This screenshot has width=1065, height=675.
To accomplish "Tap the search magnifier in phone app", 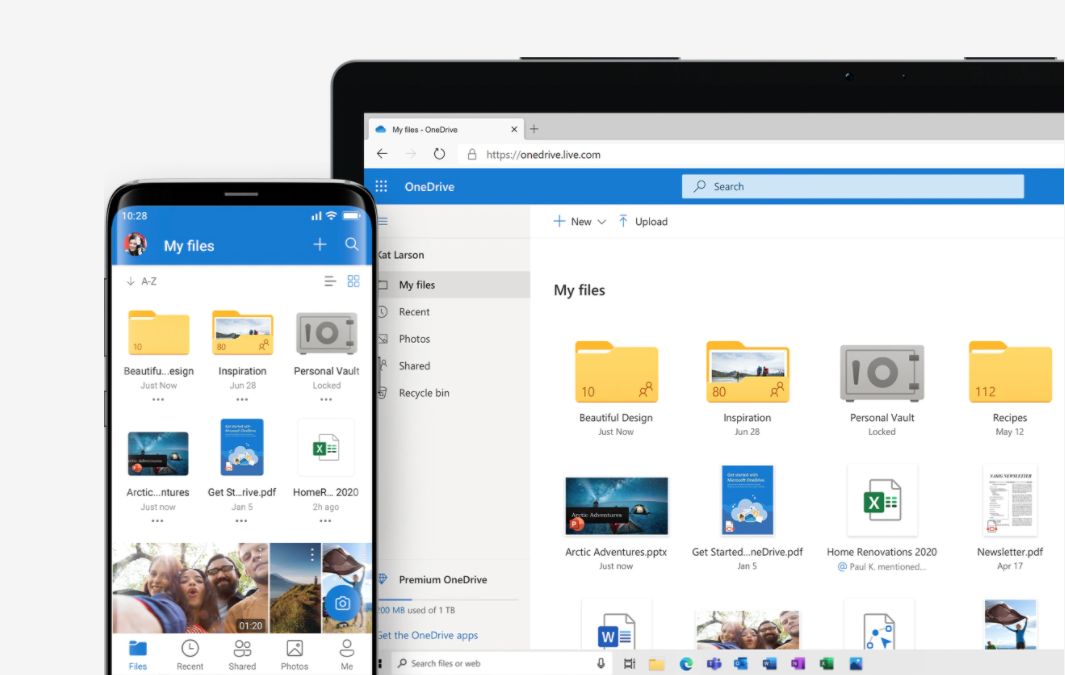I will [x=352, y=244].
